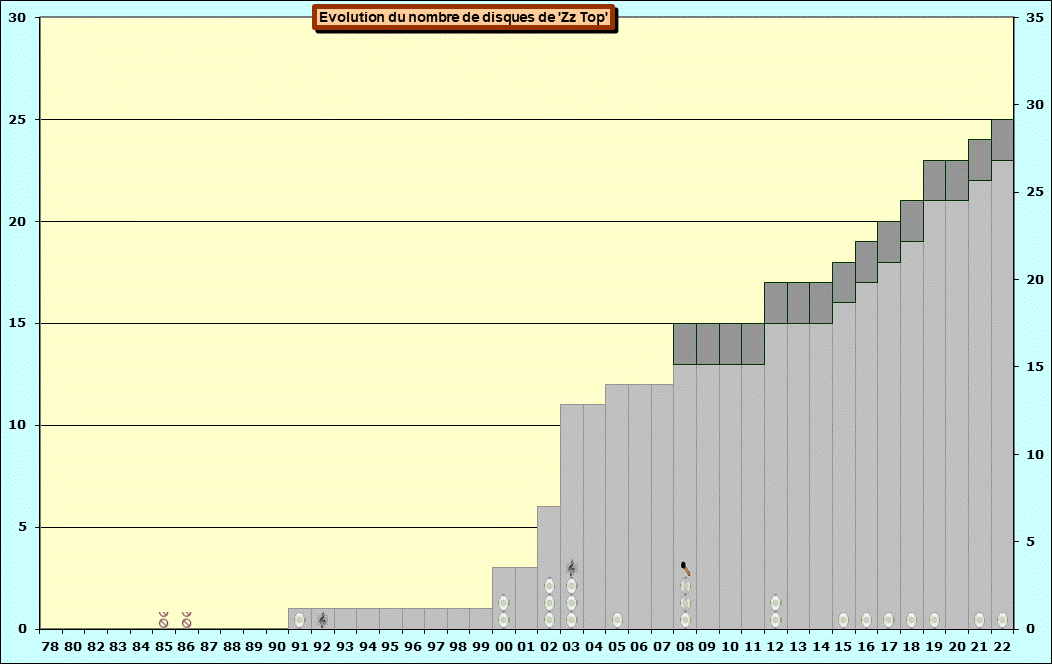Click the lower prohibition icon above year 86
Viewport: 1052px width, 664px height.
pos(186,623)
